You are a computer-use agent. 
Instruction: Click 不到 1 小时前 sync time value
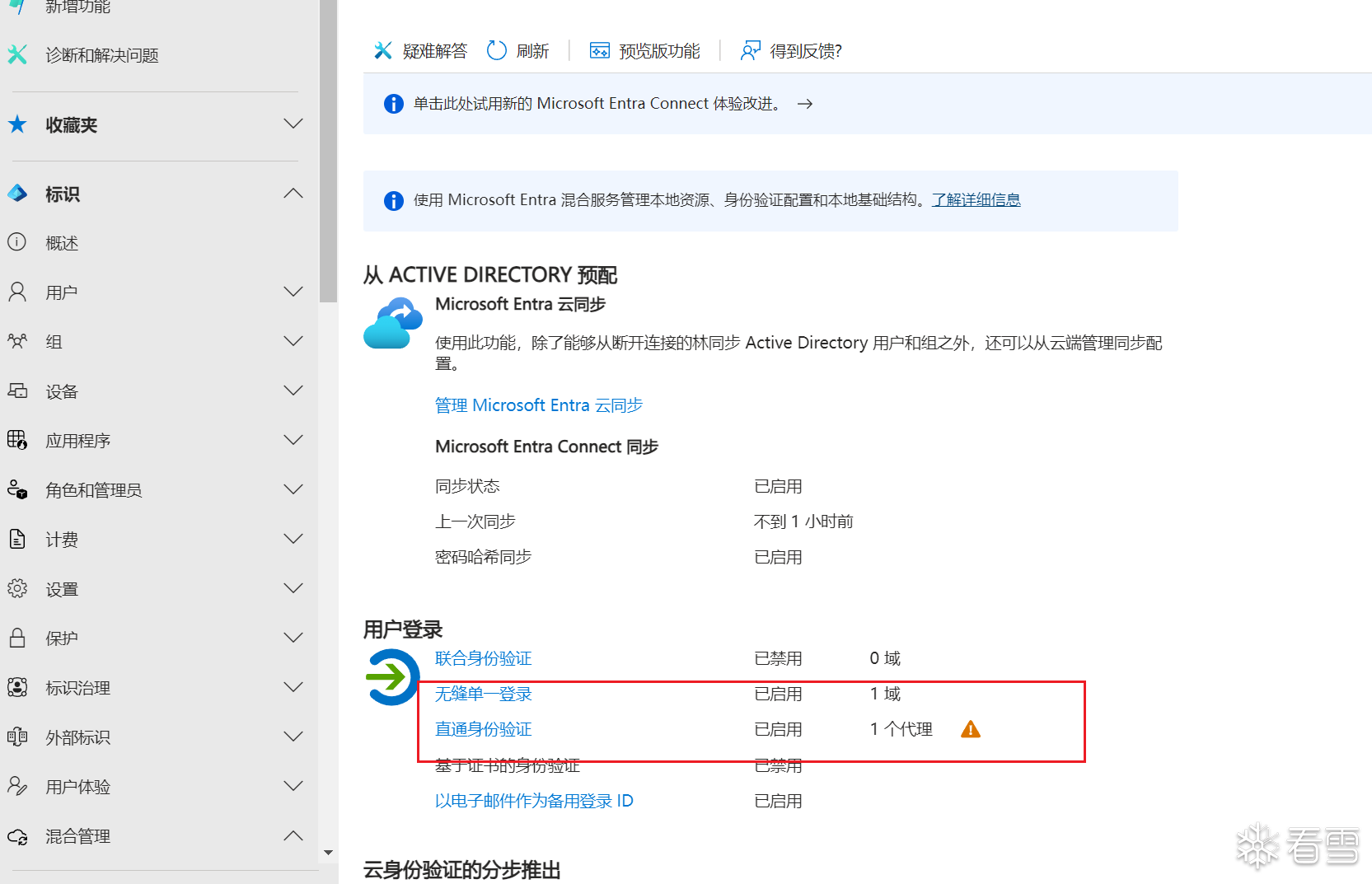803,522
